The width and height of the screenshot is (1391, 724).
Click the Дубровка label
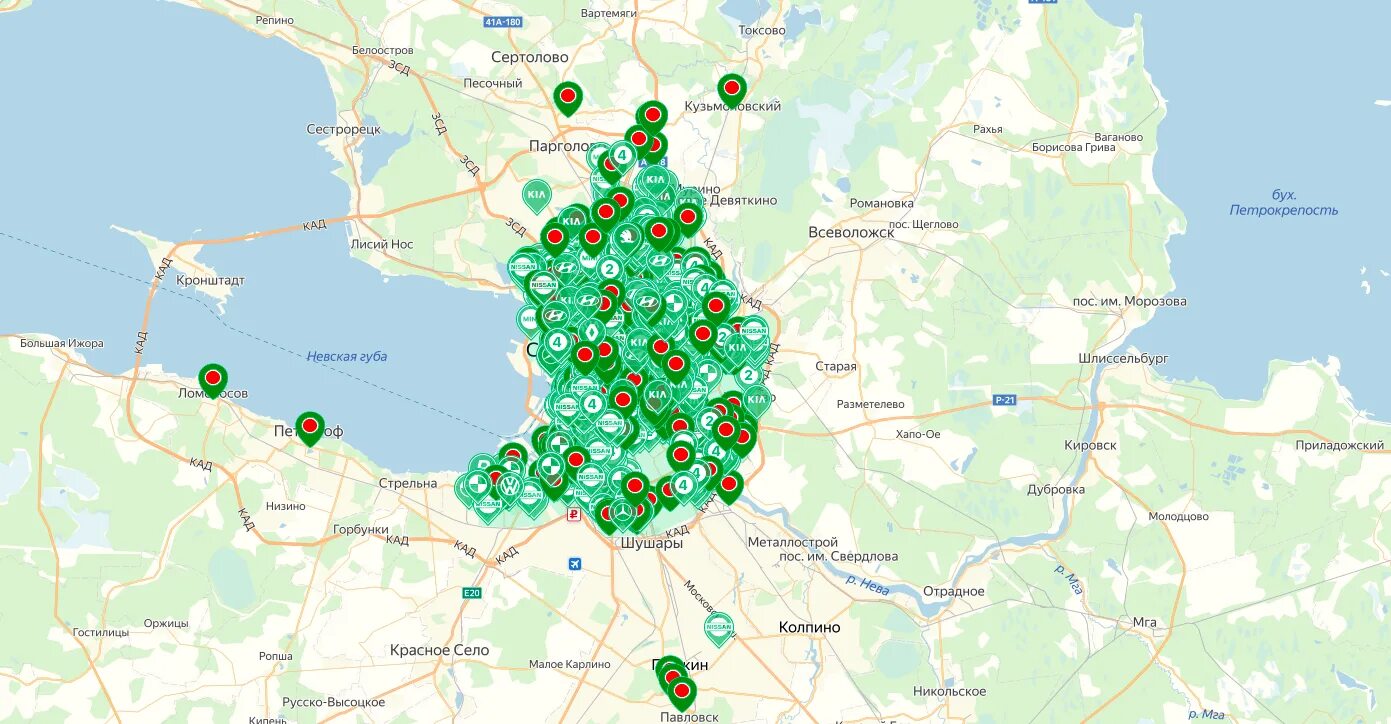coord(1056,490)
